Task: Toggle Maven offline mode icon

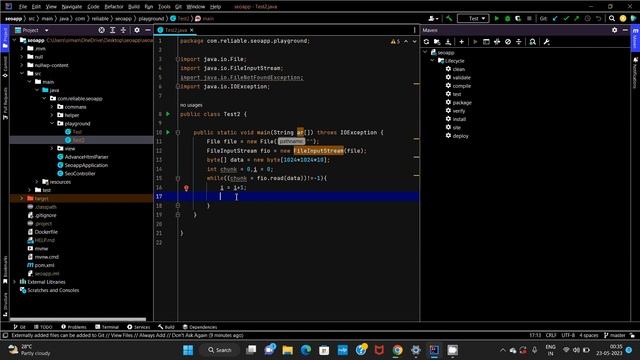Action: point(497,42)
